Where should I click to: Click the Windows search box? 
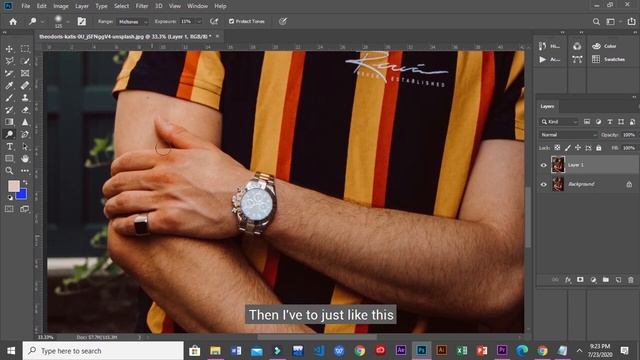pyautogui.click(x=103, y=351)
